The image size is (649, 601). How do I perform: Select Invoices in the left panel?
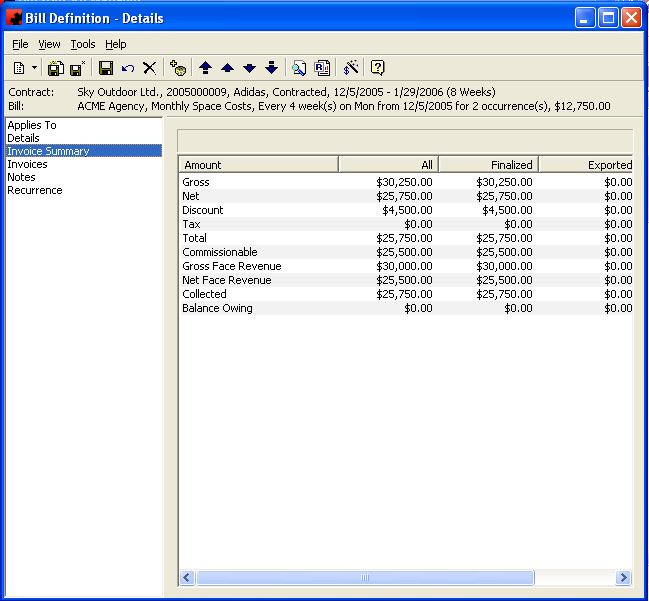[x=27, y=164]
